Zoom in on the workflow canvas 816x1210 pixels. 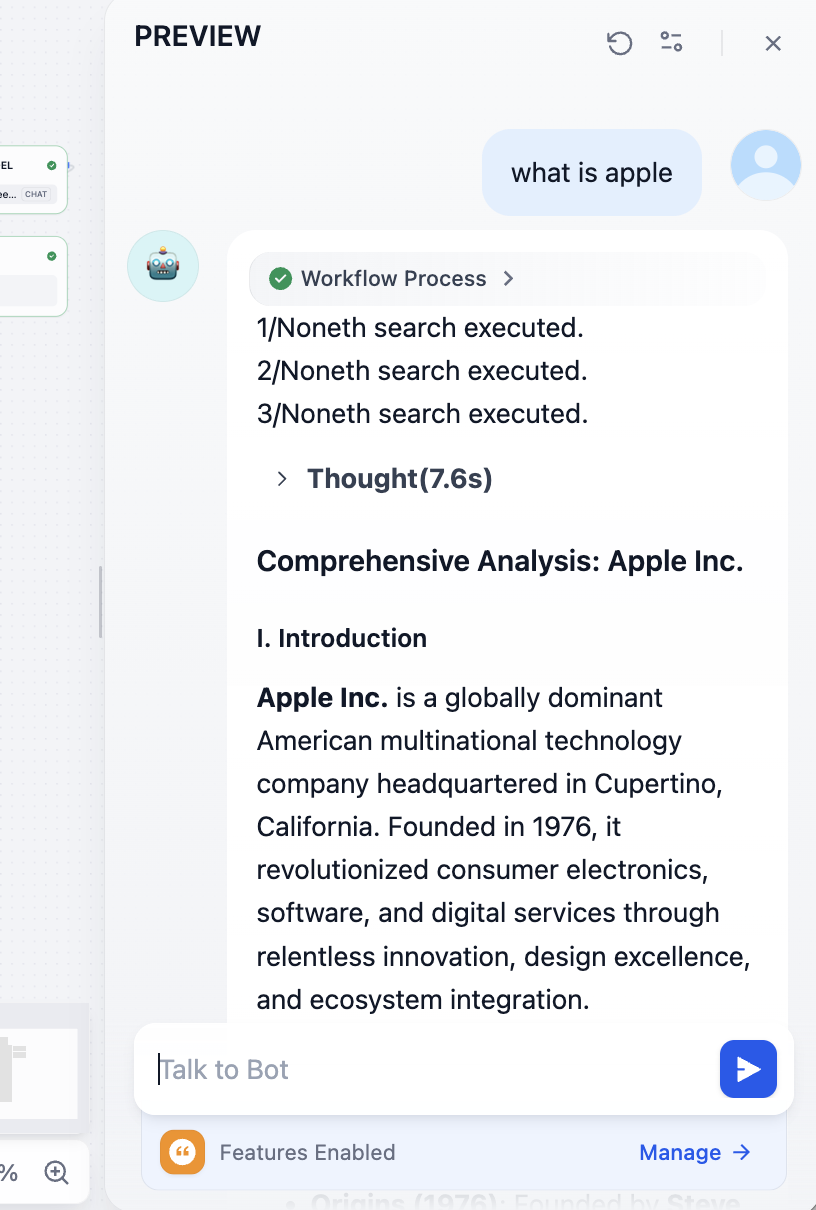tap(56, 1173)
